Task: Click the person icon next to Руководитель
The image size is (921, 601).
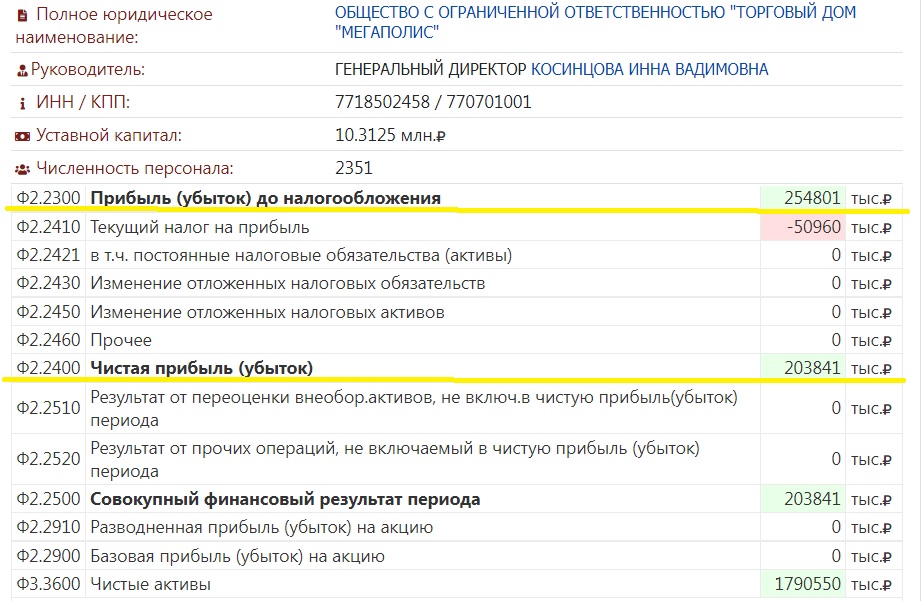Action: click(x=23, y=70)
